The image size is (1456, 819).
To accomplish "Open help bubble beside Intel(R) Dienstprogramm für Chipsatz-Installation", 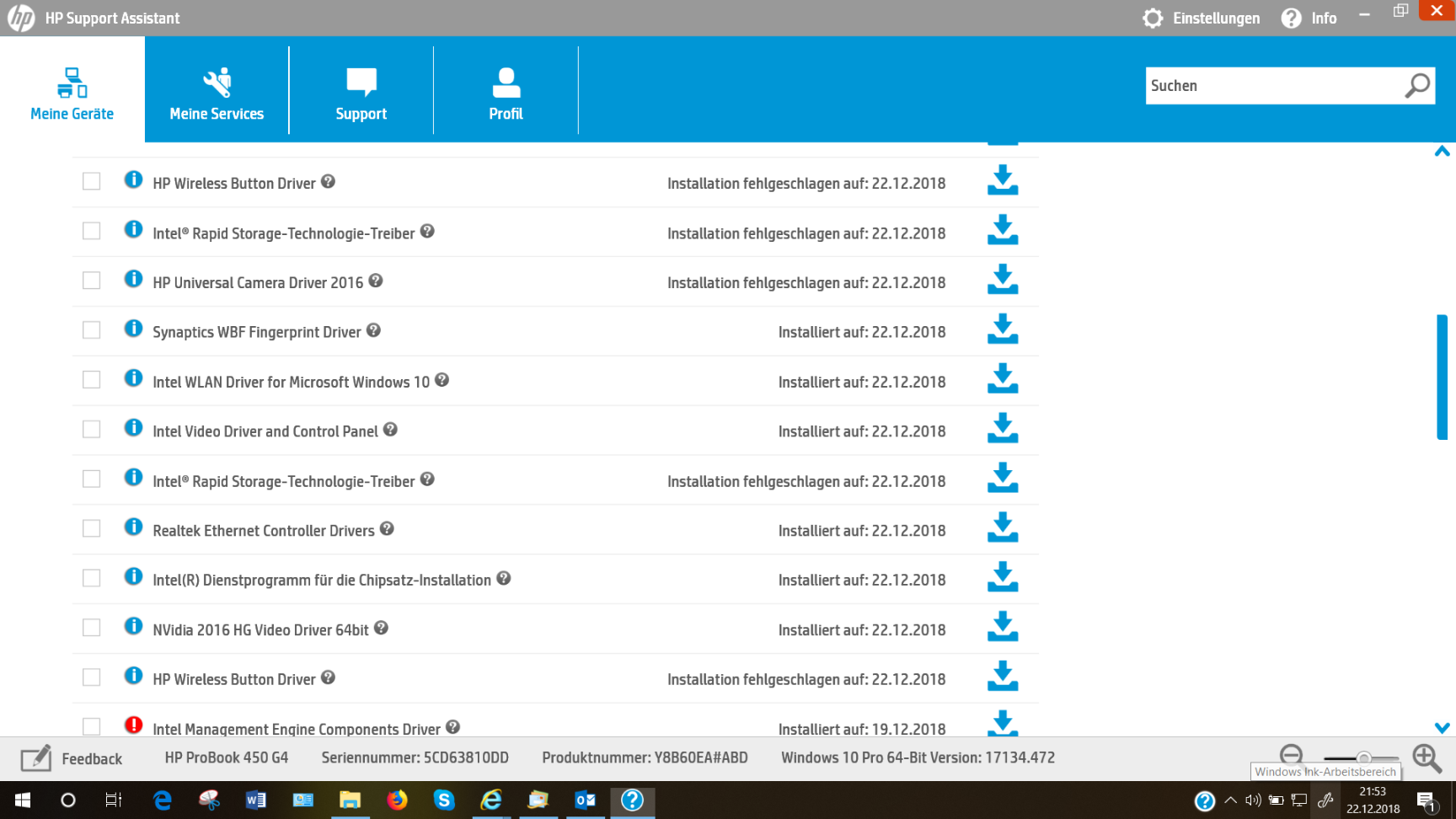I will pos(504,578).
